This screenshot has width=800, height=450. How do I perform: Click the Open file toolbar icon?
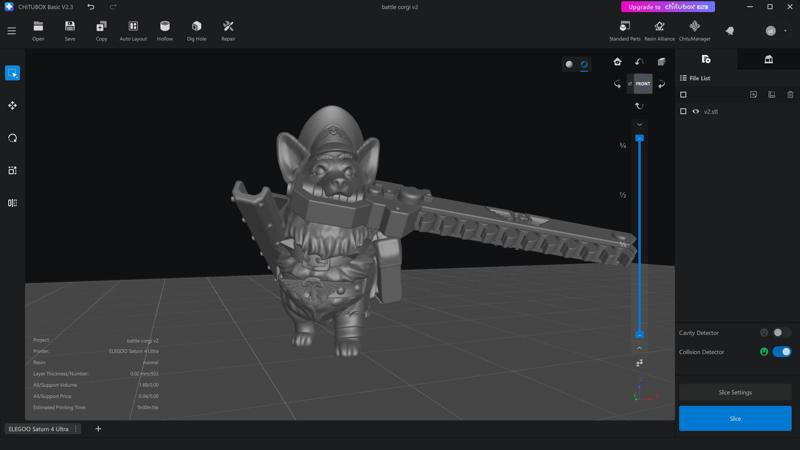[x=38, y=31]
